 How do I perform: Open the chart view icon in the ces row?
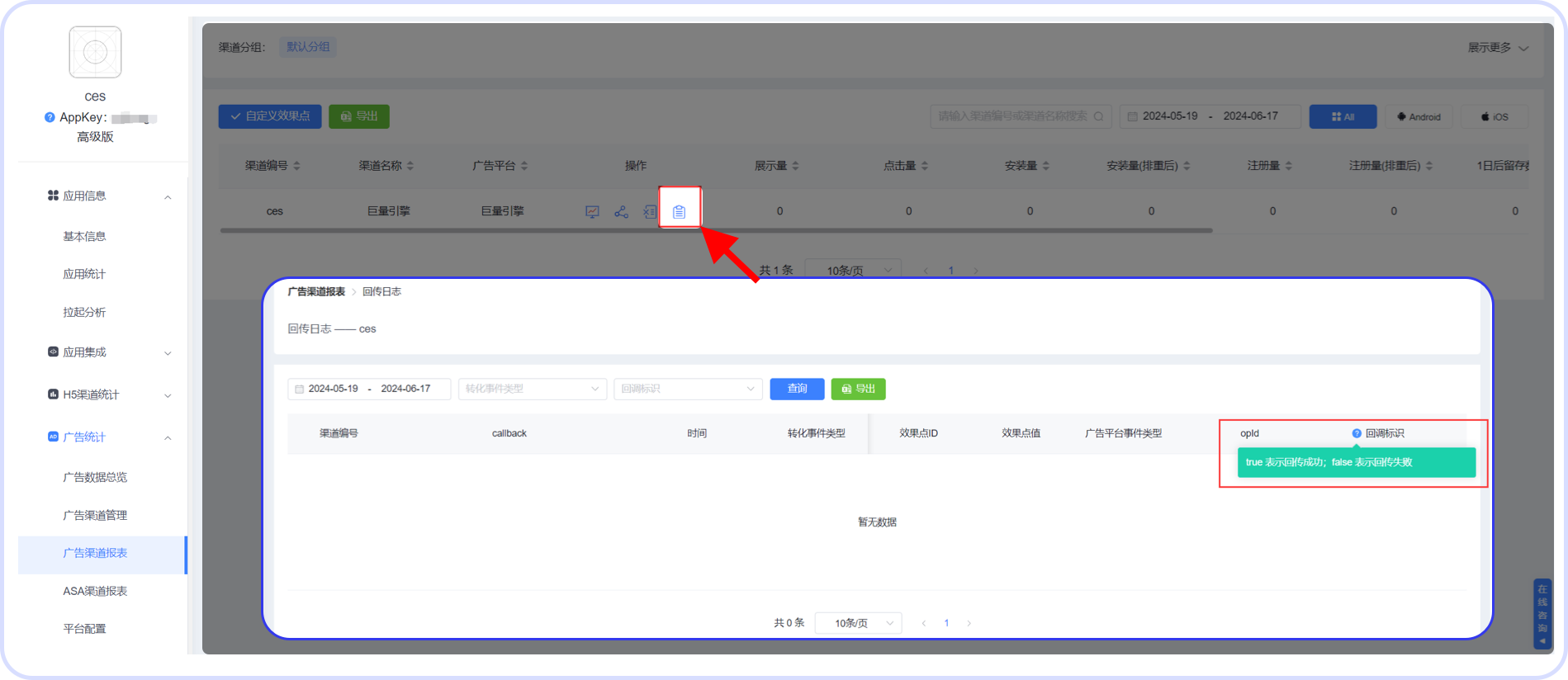pyautogui.click(x=592, y=212)
